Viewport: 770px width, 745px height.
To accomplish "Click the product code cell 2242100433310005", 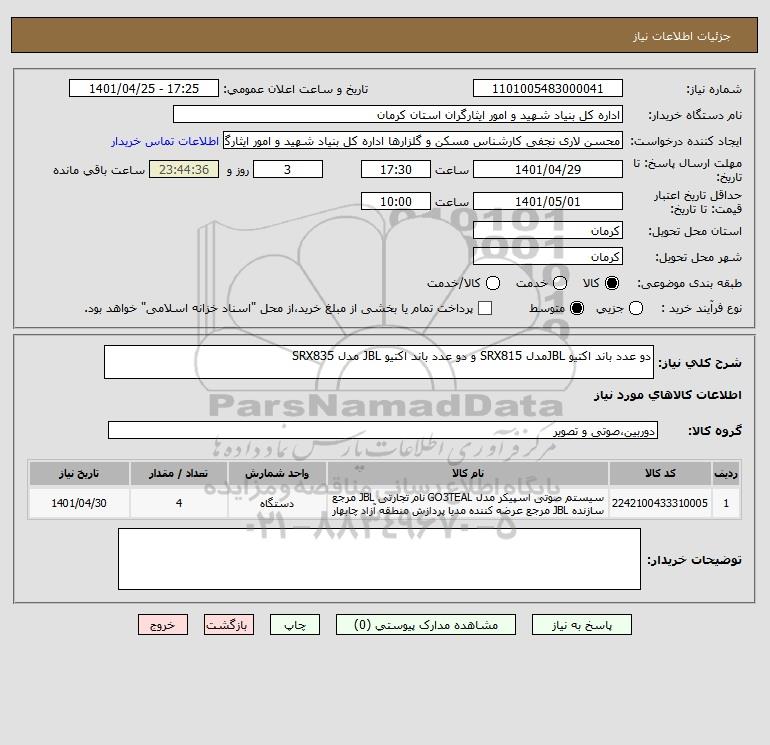I will click(x=660, y=503).
